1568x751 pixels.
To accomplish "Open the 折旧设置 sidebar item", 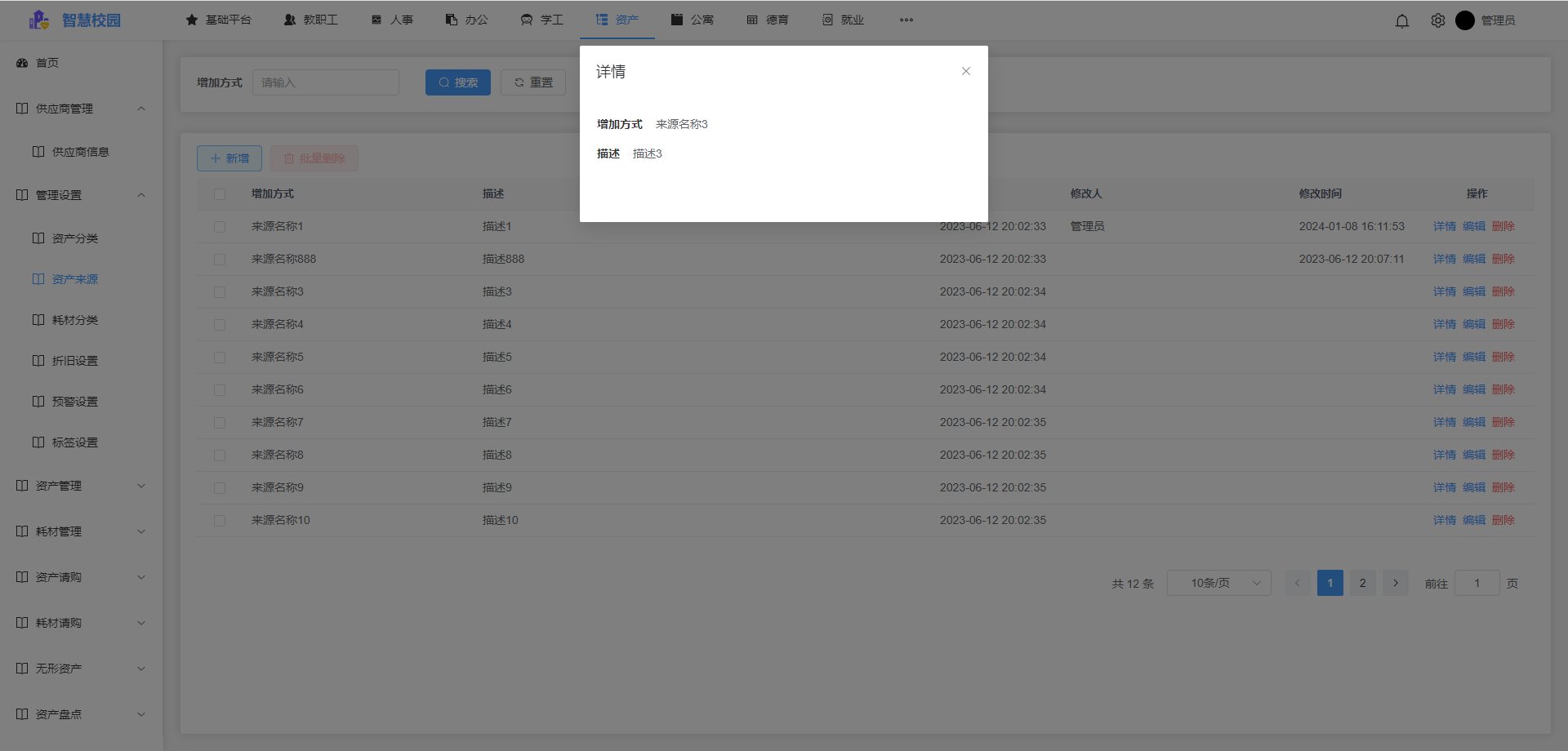I will pos(76,360).
